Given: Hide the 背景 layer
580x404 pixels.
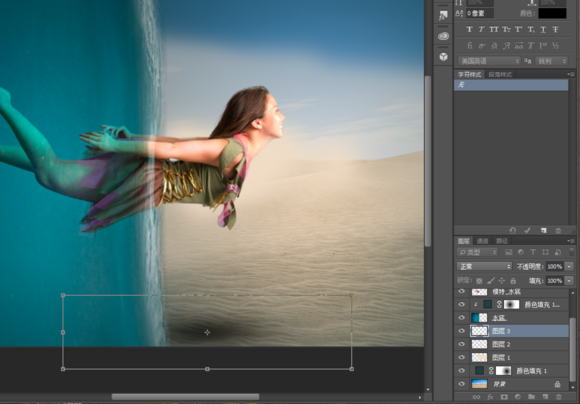Looking at the screenshot, I should click(462, 384).
